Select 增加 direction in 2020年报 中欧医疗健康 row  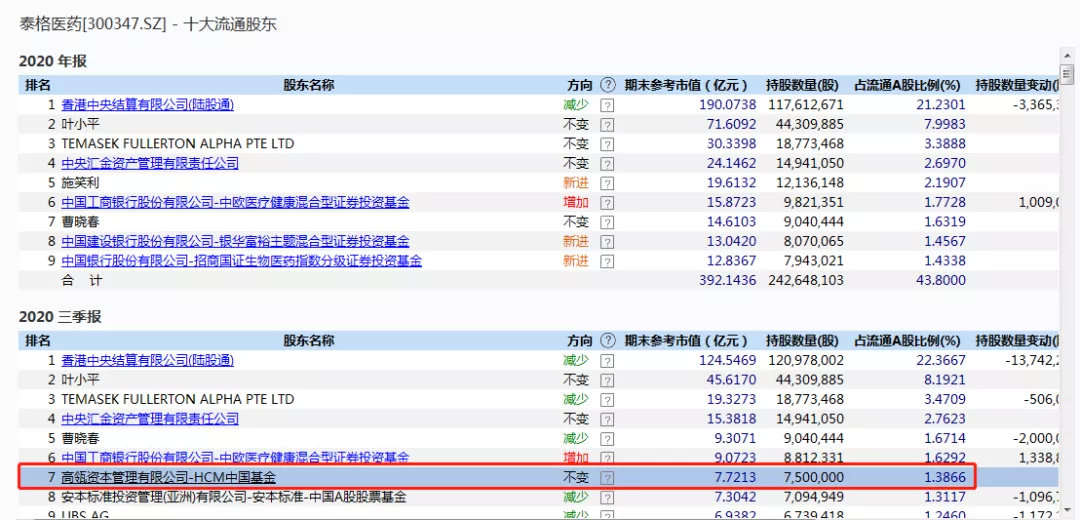[x=577, y=202]
